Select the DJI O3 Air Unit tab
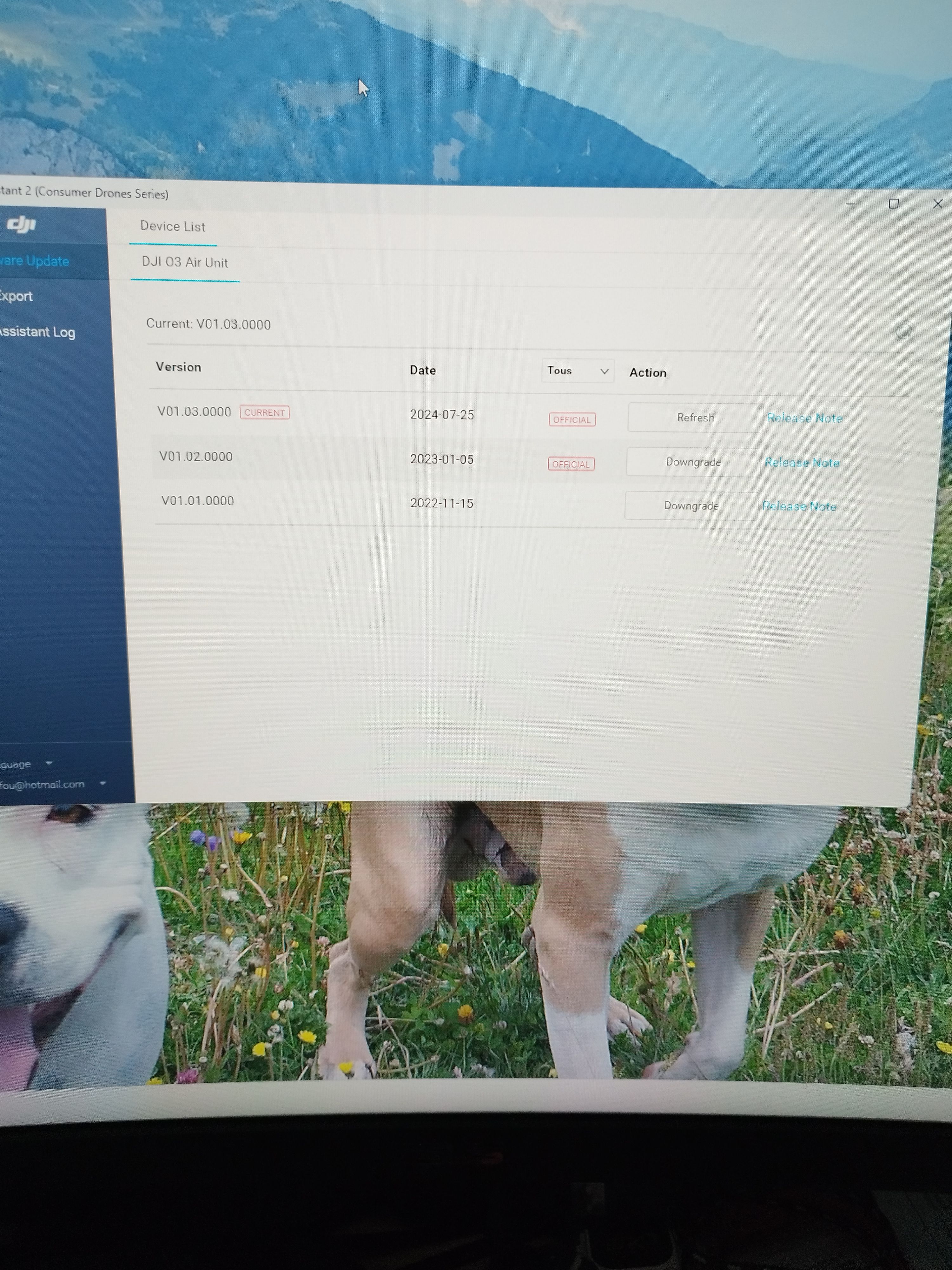This screenshot has width=952, height=1270. click(184, 263)
